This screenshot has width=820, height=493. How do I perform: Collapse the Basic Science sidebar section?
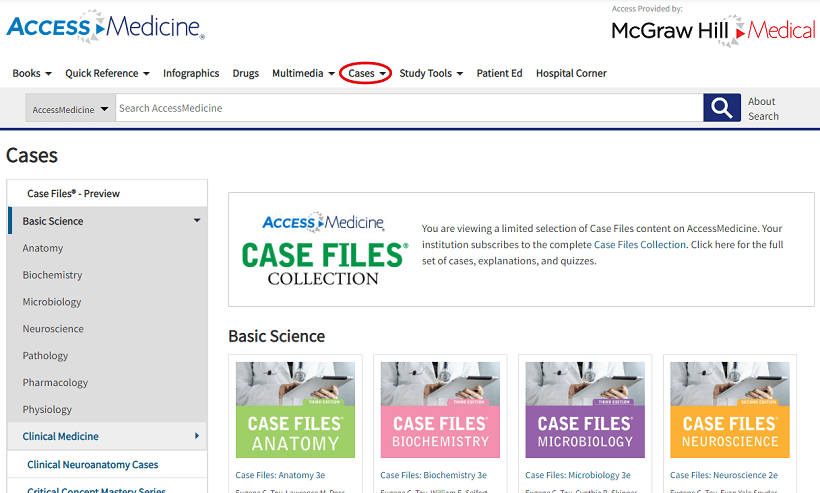point(108,221)
